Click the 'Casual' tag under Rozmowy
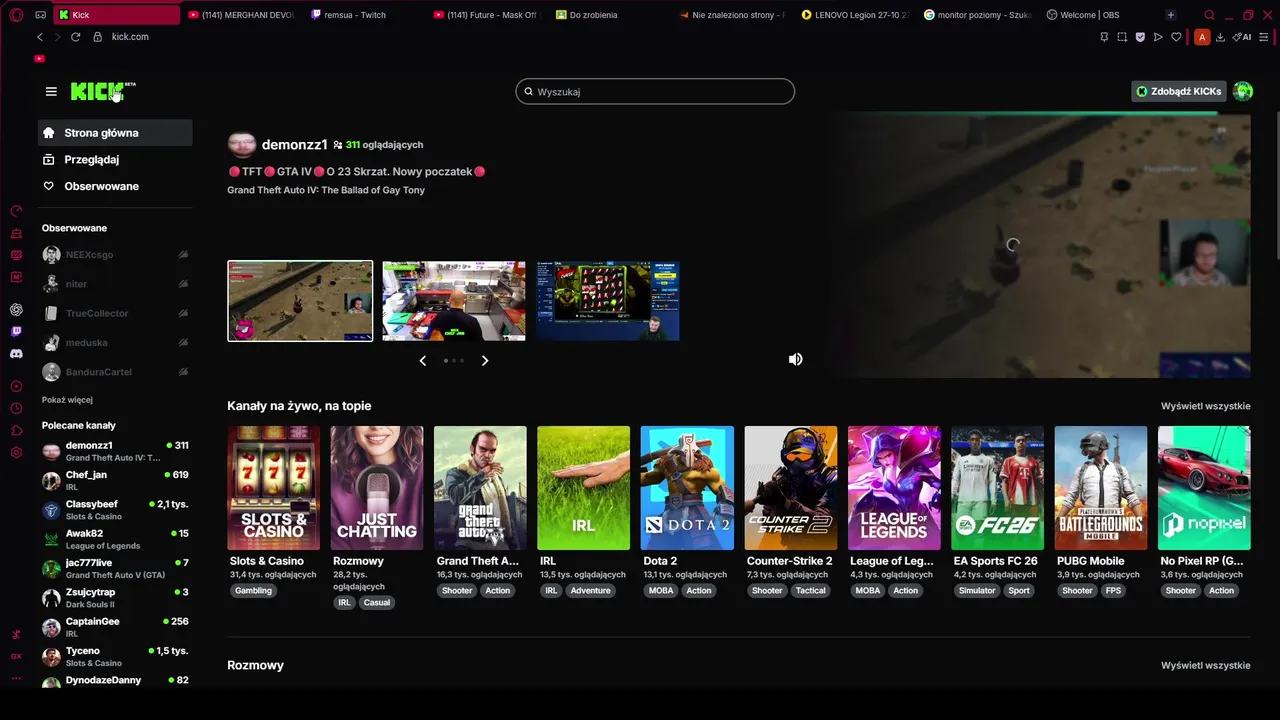The height and width of the screenshot is (720, 1280). [x=377, y=603]
